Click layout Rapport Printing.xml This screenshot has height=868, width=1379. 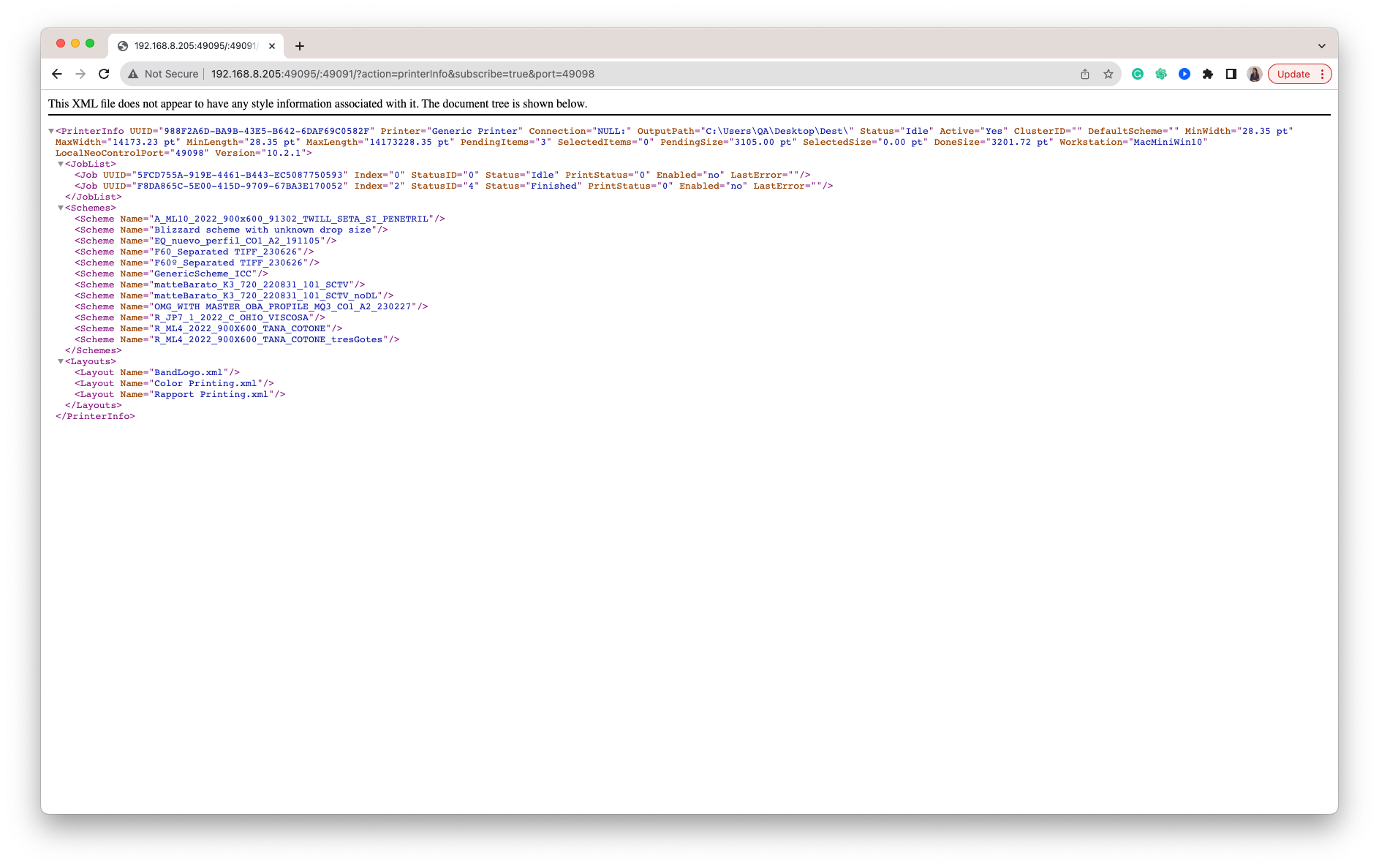click(180, 394)
